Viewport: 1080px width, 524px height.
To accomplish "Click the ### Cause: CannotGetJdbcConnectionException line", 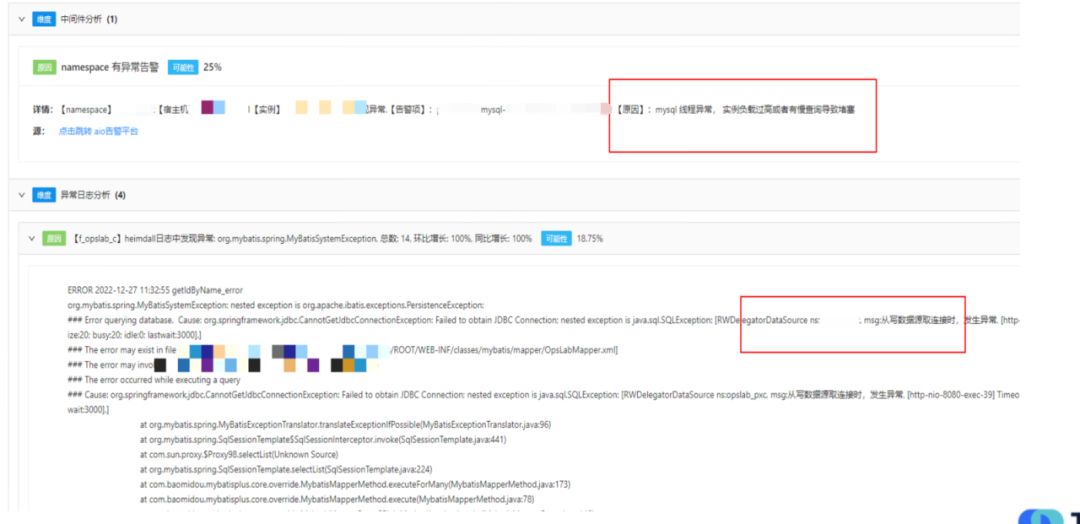I will pyautogui.click(x=543, y=395).
